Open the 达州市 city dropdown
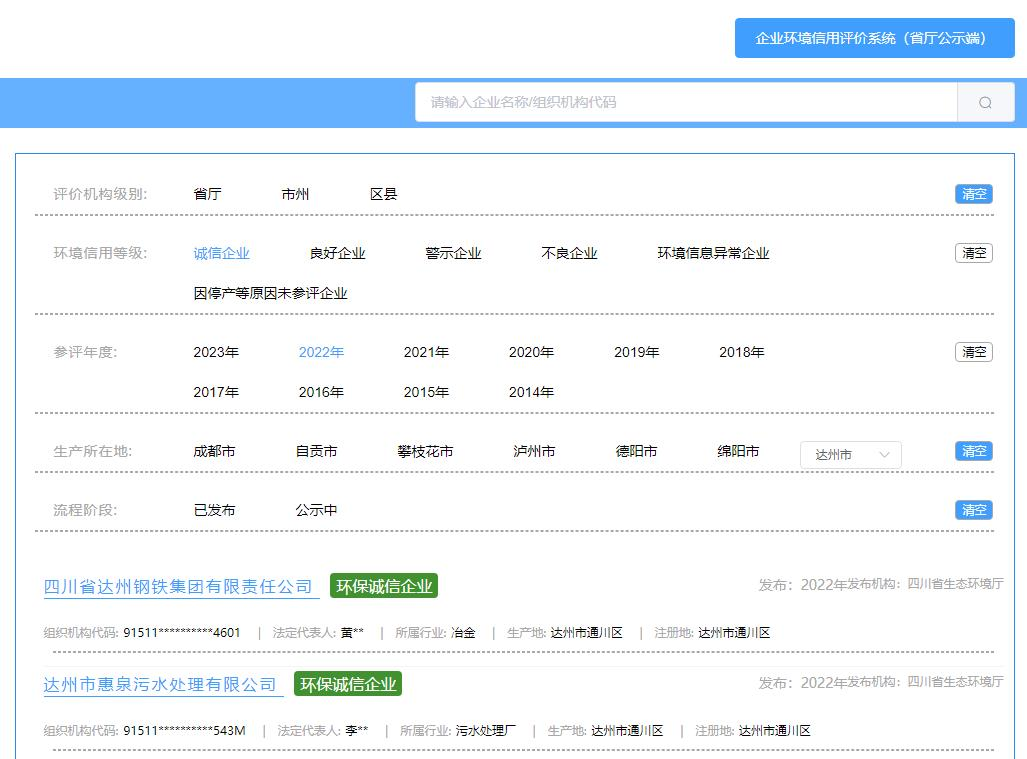Screen dimensions: 1027x759 click(x=850, y=454)
